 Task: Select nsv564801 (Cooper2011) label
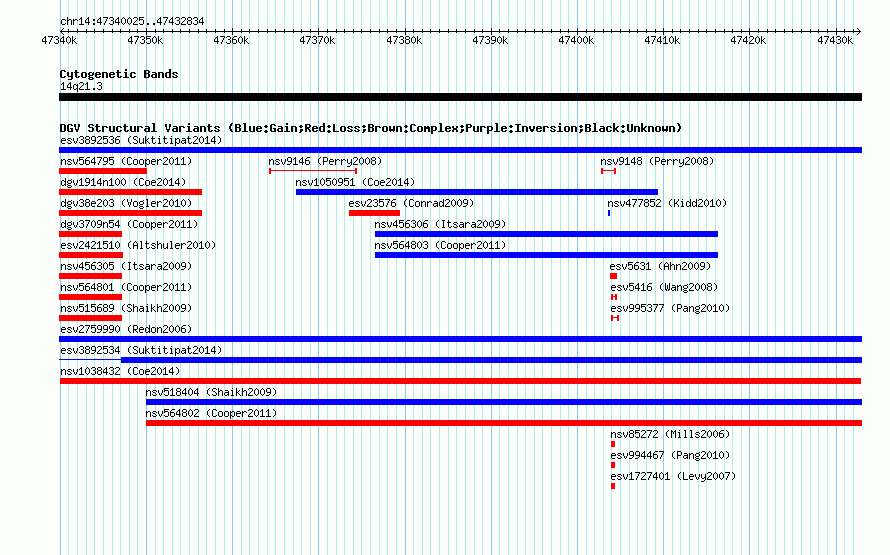point(126,287)
